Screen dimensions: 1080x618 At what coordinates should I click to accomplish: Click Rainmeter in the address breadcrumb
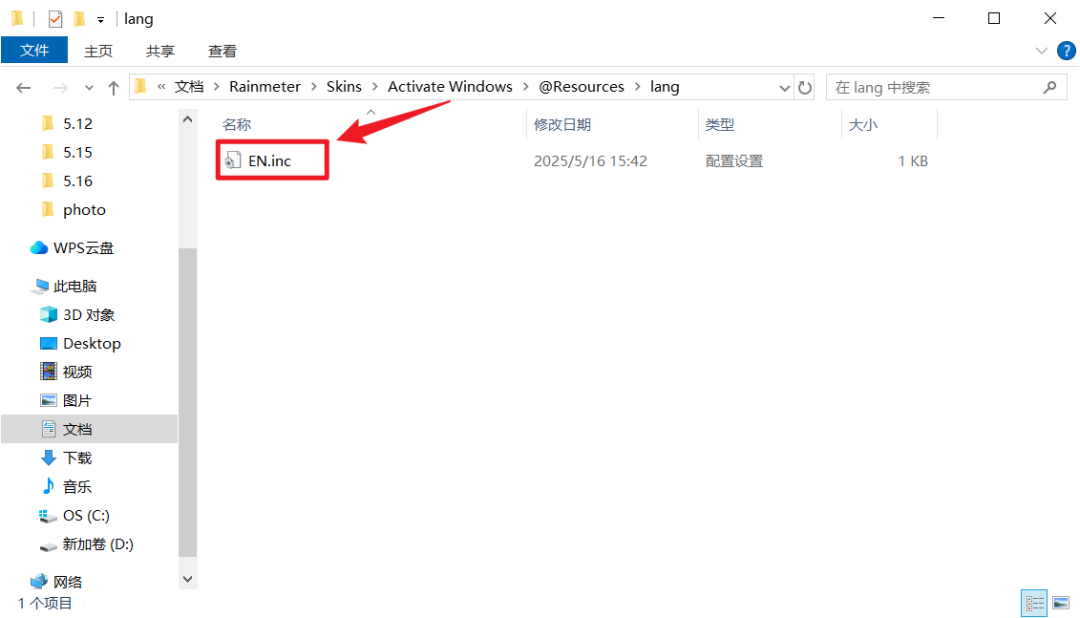pos(264,87)
